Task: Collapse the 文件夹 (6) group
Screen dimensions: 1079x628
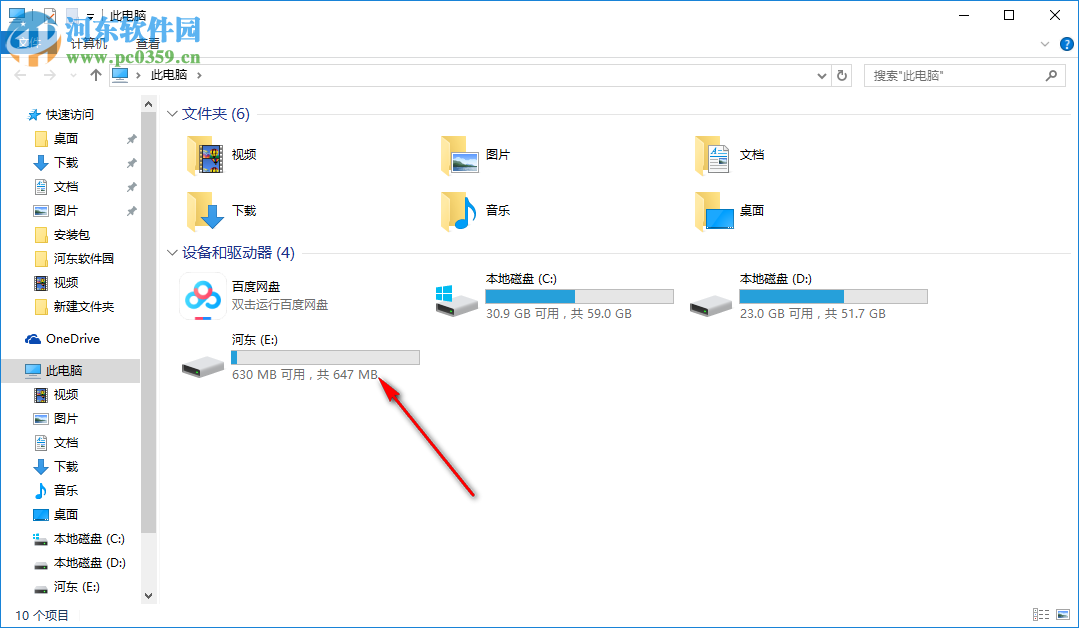Action: [x=172, y=114]
